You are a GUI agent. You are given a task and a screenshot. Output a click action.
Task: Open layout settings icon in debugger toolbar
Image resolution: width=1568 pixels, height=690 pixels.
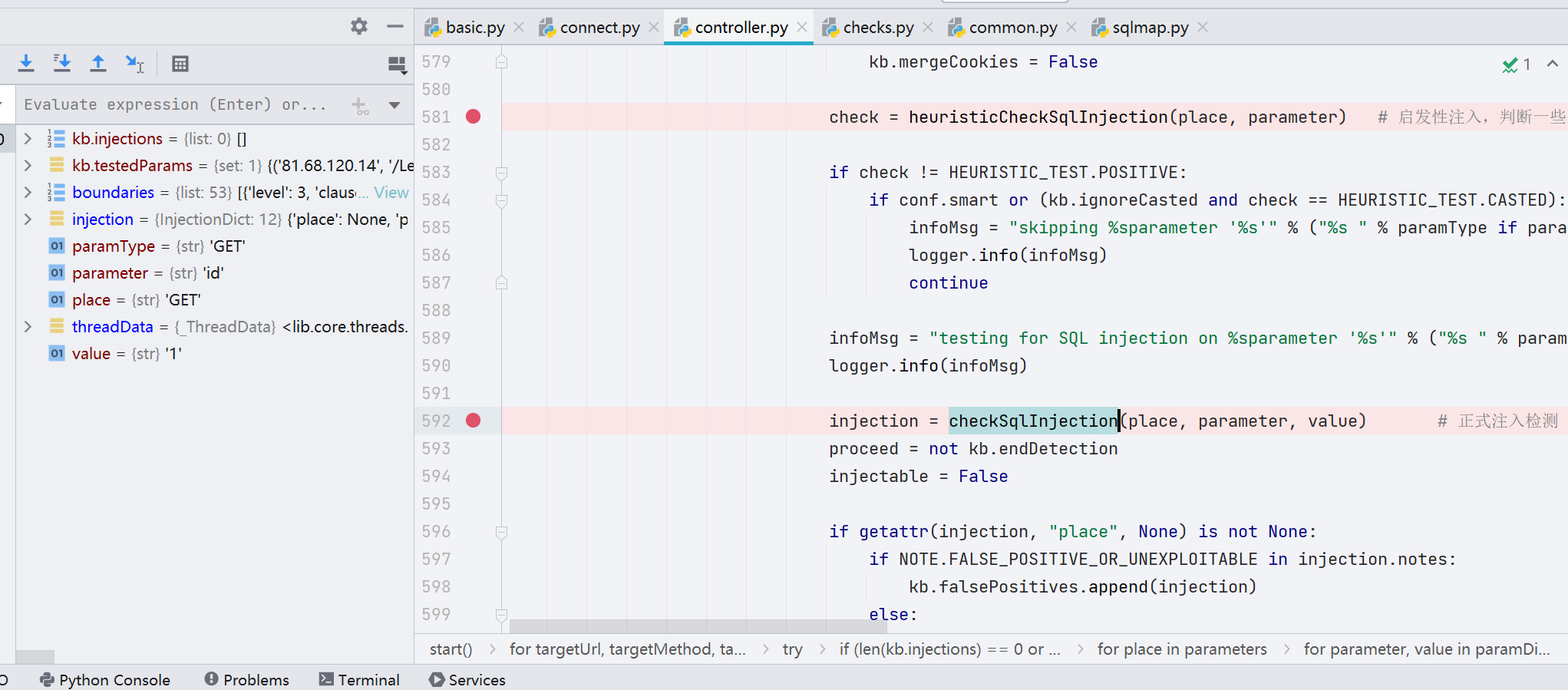397,65
